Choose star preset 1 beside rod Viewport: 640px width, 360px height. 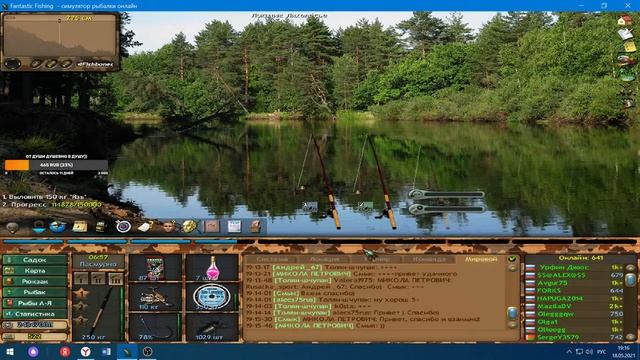coord(81,293)
